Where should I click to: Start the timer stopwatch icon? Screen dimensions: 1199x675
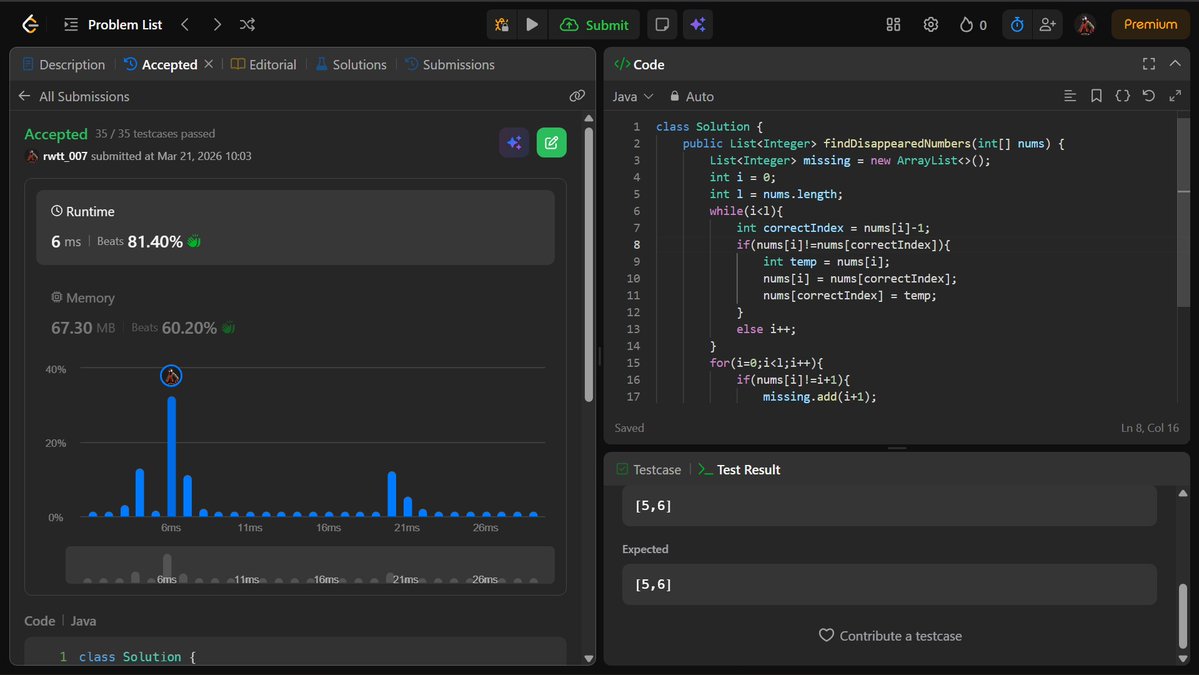click(1017, 24)
